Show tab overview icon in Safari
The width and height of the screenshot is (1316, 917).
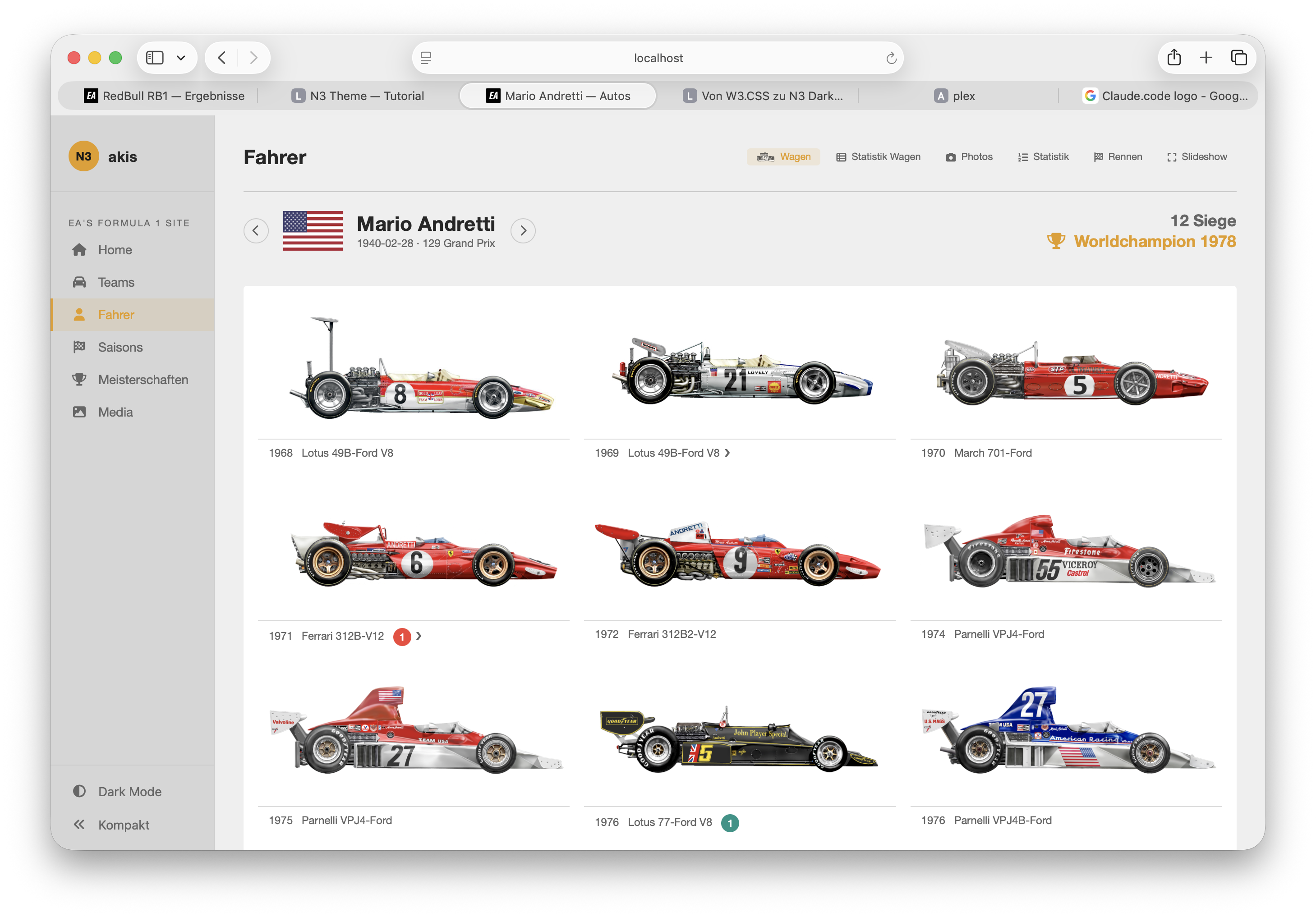click(1238, 57)
